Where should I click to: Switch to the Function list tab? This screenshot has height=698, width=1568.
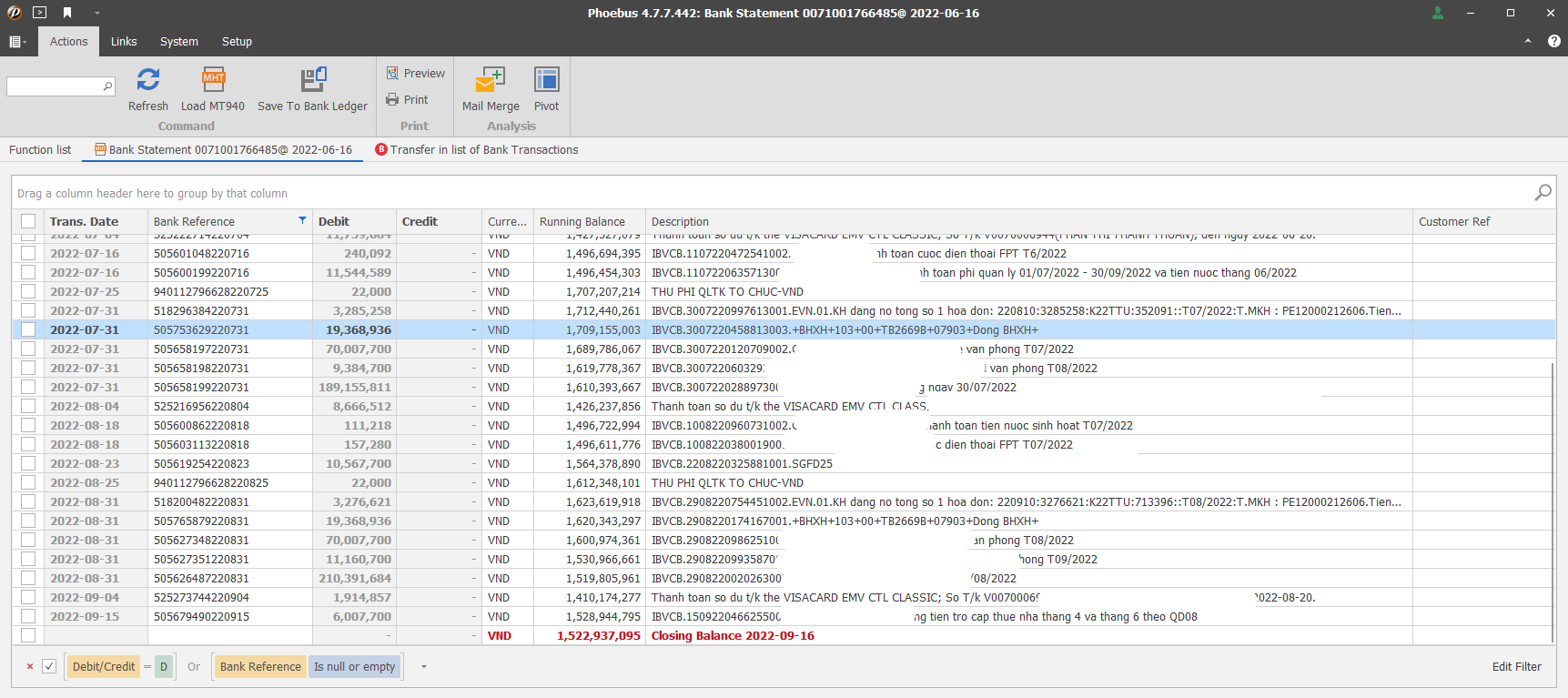pos(40,149)
